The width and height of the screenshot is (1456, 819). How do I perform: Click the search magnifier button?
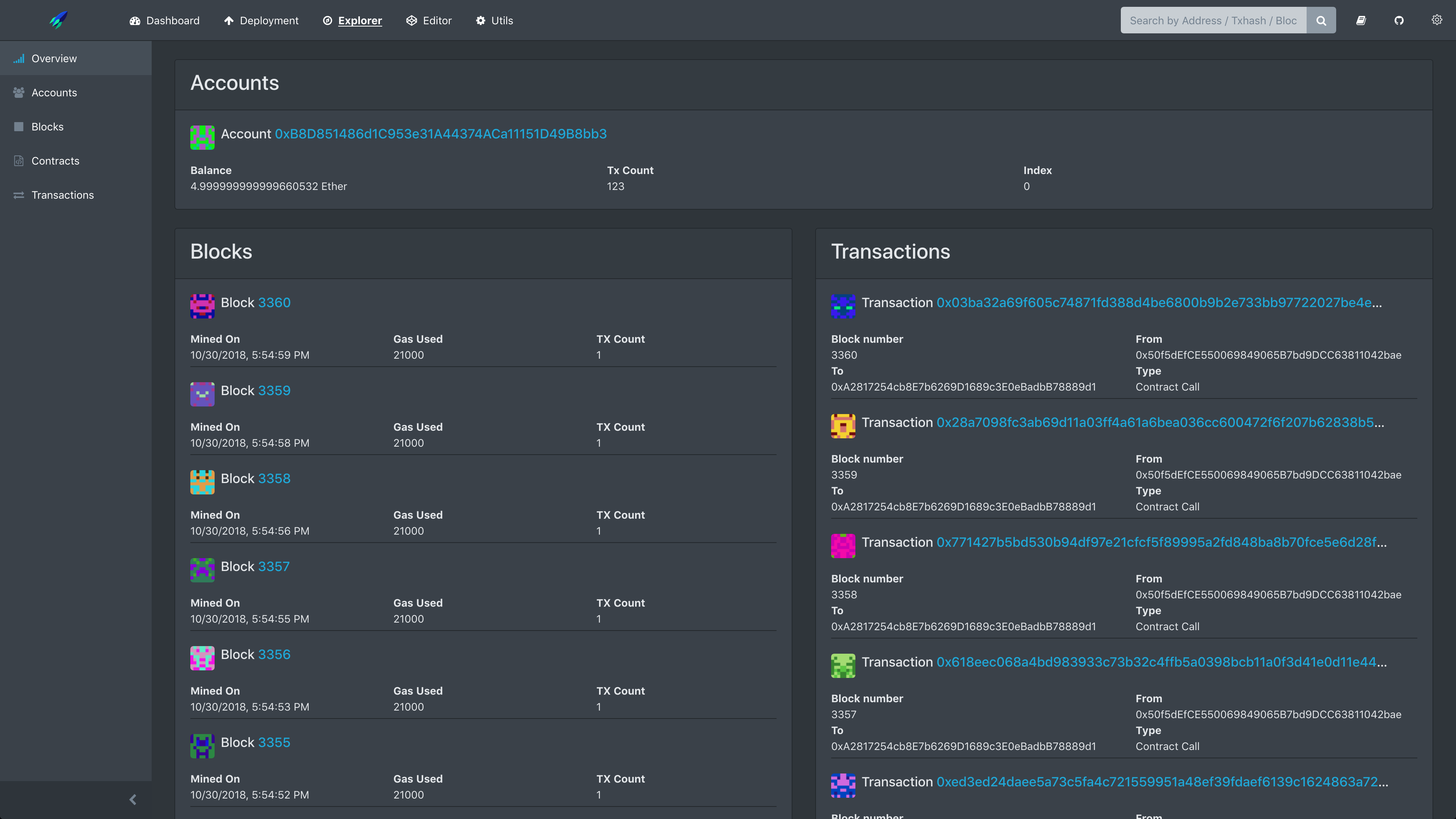click(x=1321, y=20)
